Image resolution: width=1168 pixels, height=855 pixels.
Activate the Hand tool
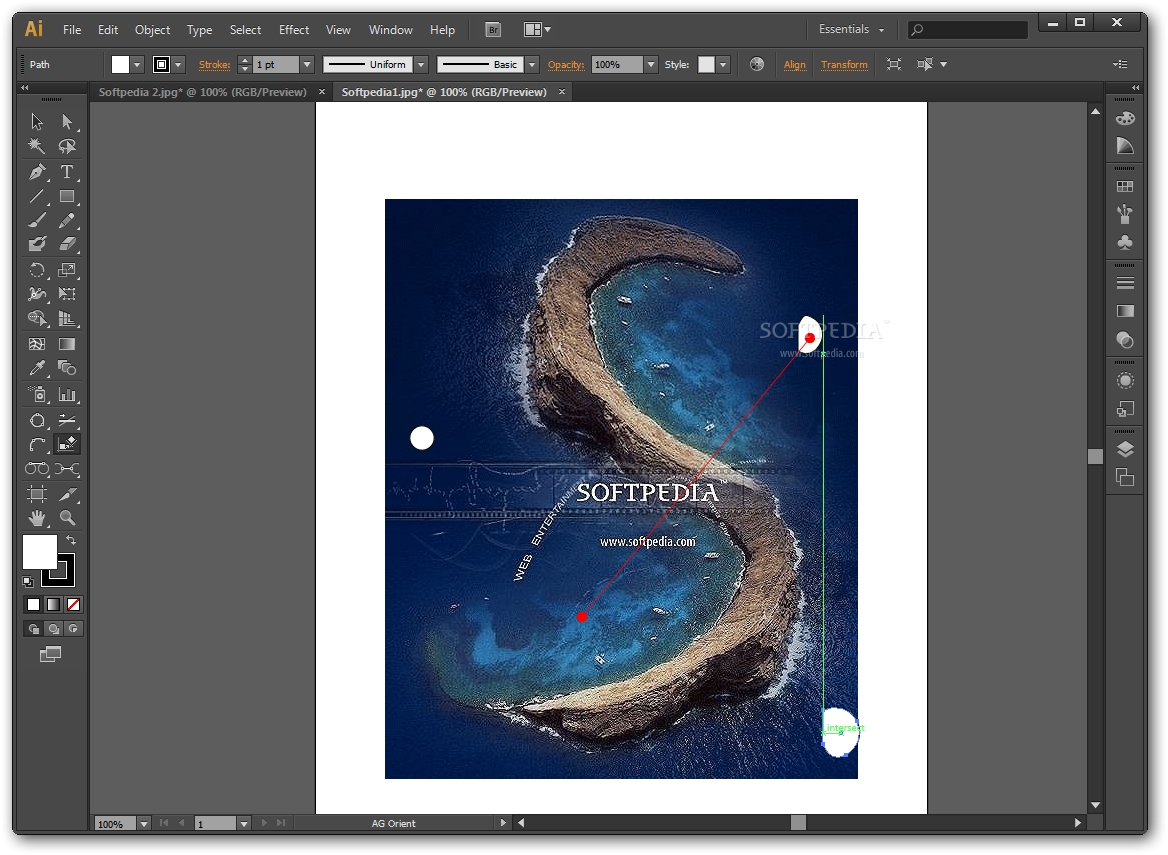click(x=36, y=518)
